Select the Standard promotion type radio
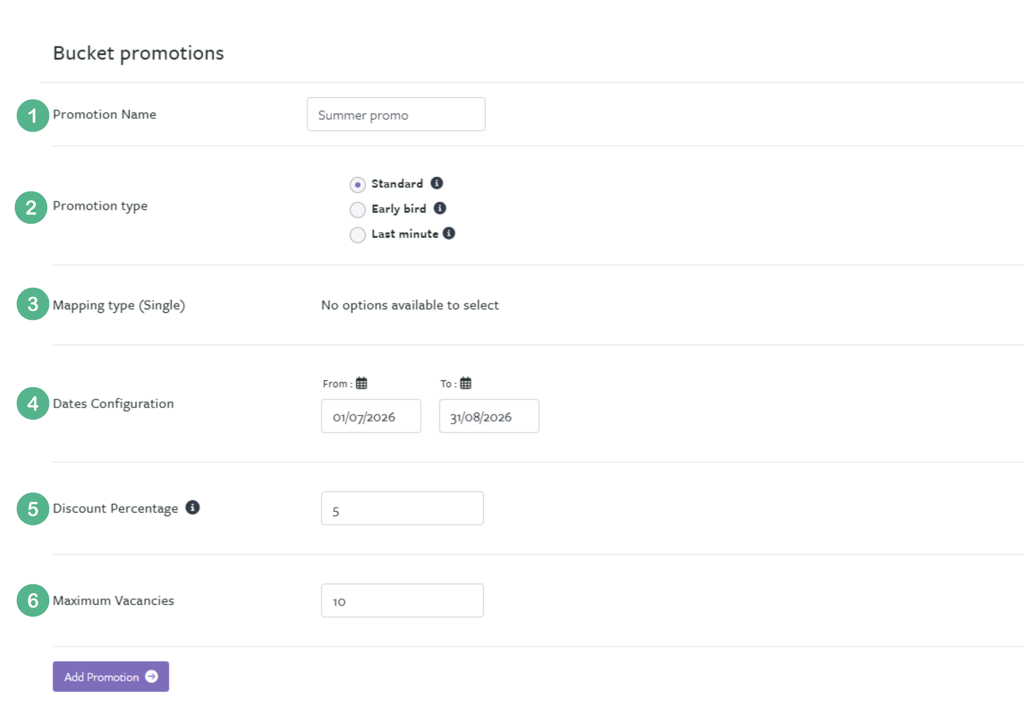 357,185
